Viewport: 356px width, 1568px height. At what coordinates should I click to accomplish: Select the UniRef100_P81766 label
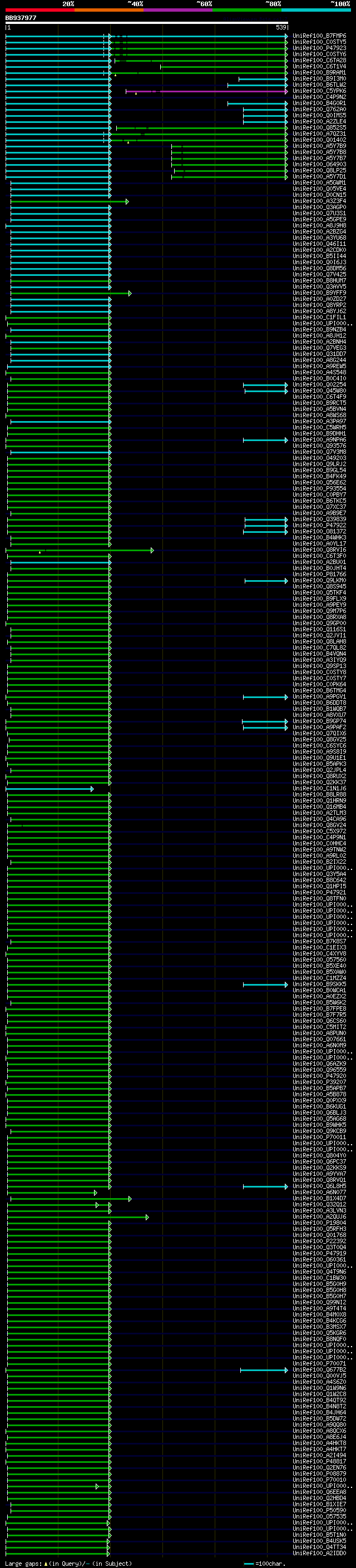point(319,574)
